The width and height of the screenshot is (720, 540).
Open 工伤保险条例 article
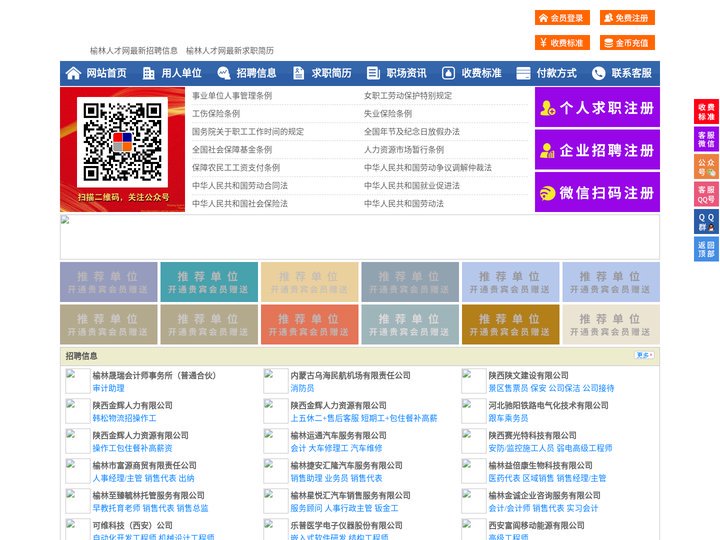[216, 113]
